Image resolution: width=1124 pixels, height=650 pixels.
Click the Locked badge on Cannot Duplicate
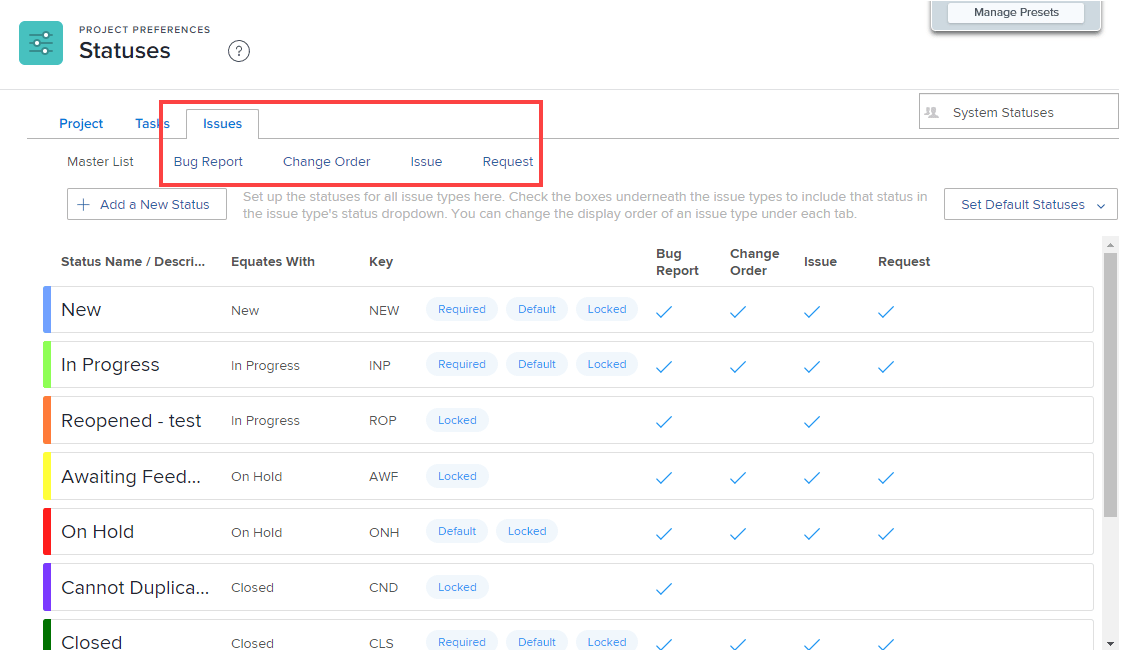click(456, 587)
